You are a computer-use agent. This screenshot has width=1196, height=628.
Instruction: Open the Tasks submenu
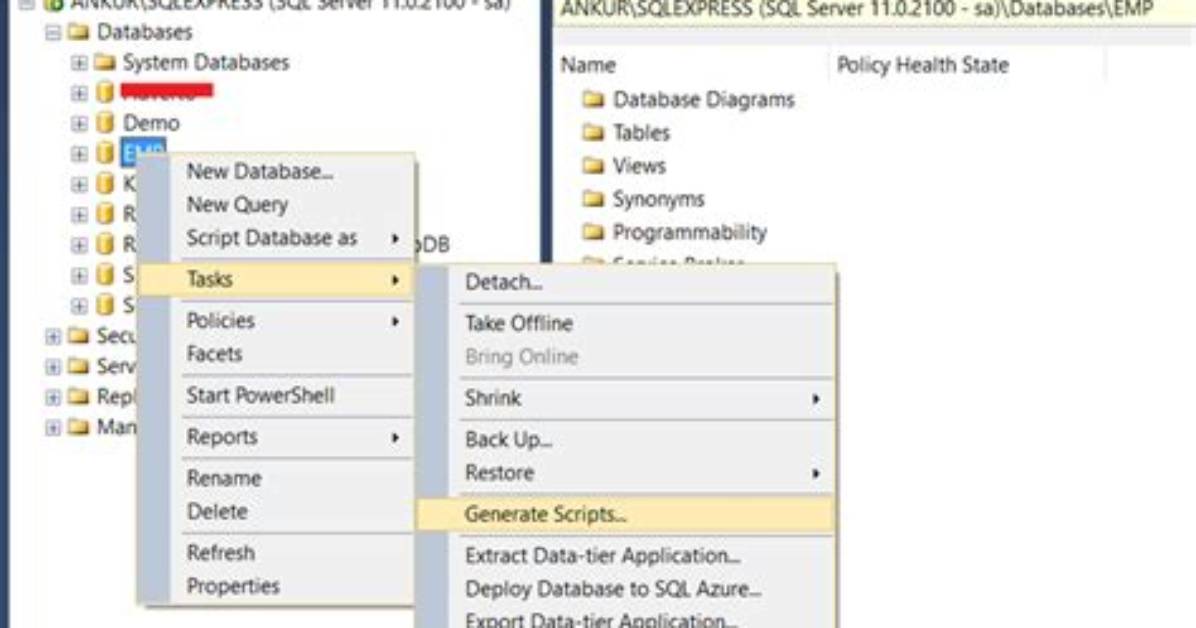pos(277,279)
